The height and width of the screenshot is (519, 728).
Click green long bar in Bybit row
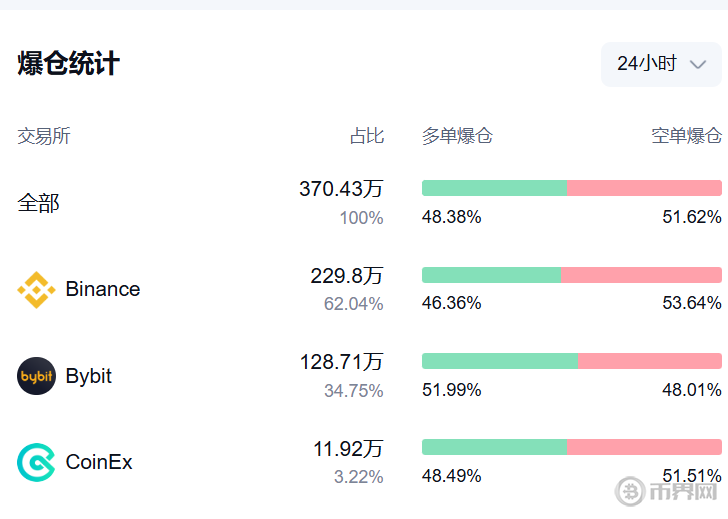pos(499,361)
